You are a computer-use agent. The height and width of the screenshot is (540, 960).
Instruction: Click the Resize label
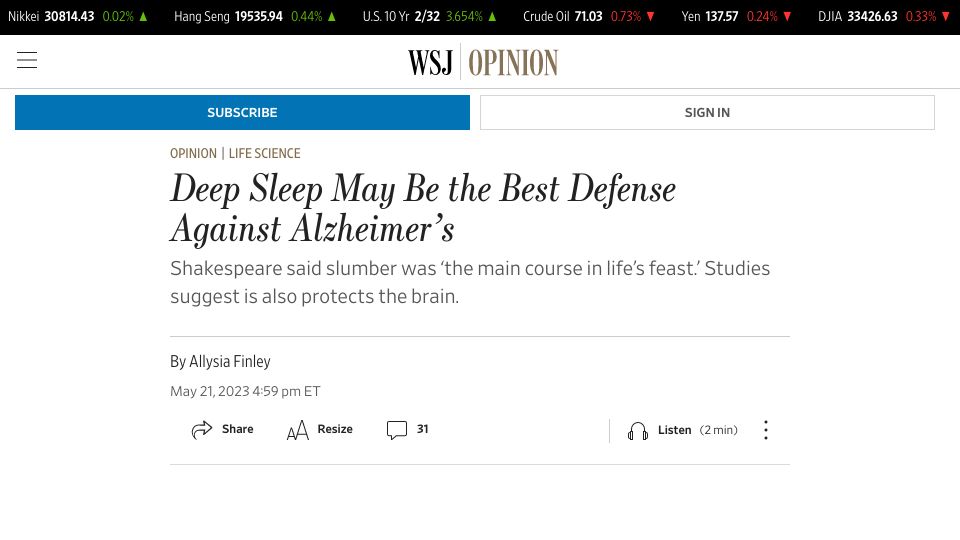point(335,429)
